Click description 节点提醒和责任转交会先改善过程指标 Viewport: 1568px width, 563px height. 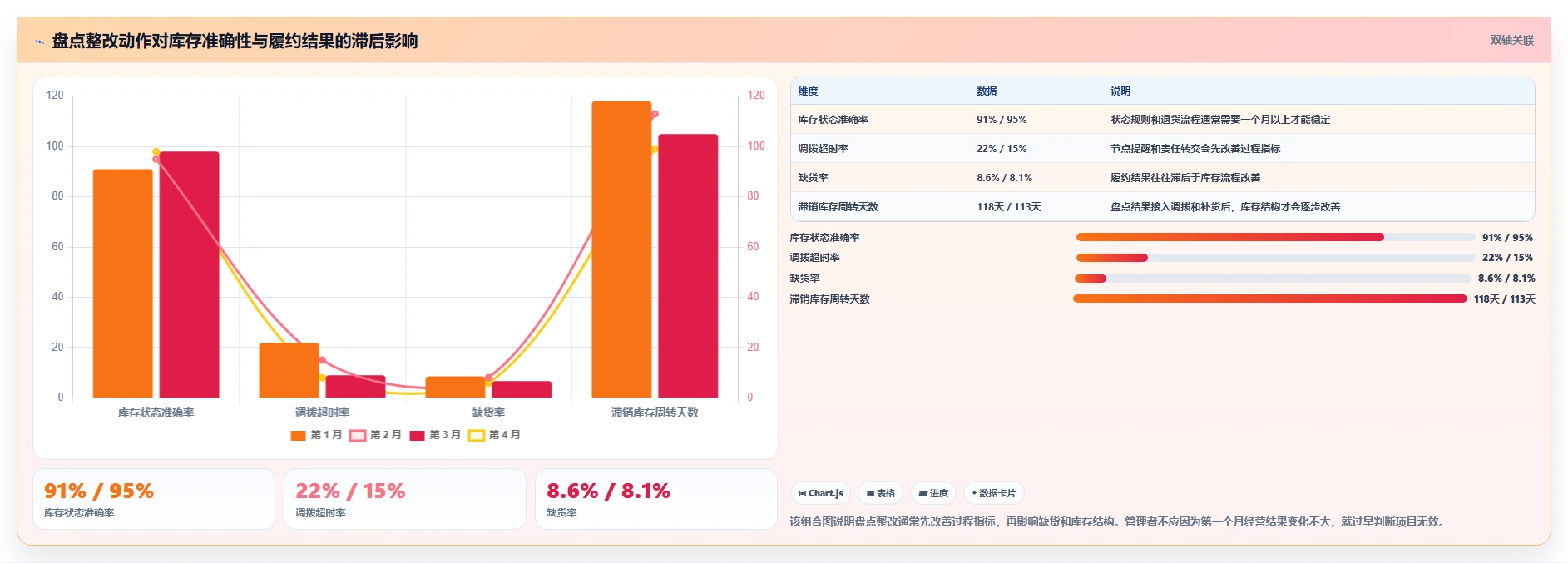(x=1195, y=149)
